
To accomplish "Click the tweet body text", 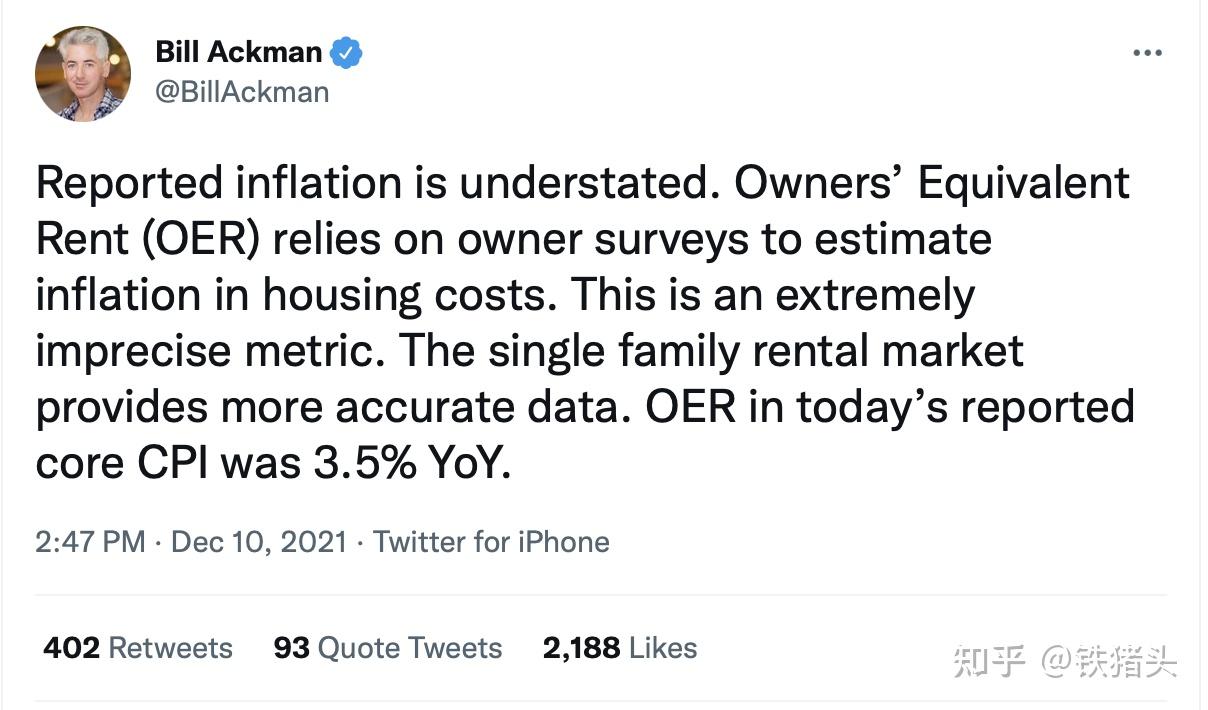I will 585,323.
